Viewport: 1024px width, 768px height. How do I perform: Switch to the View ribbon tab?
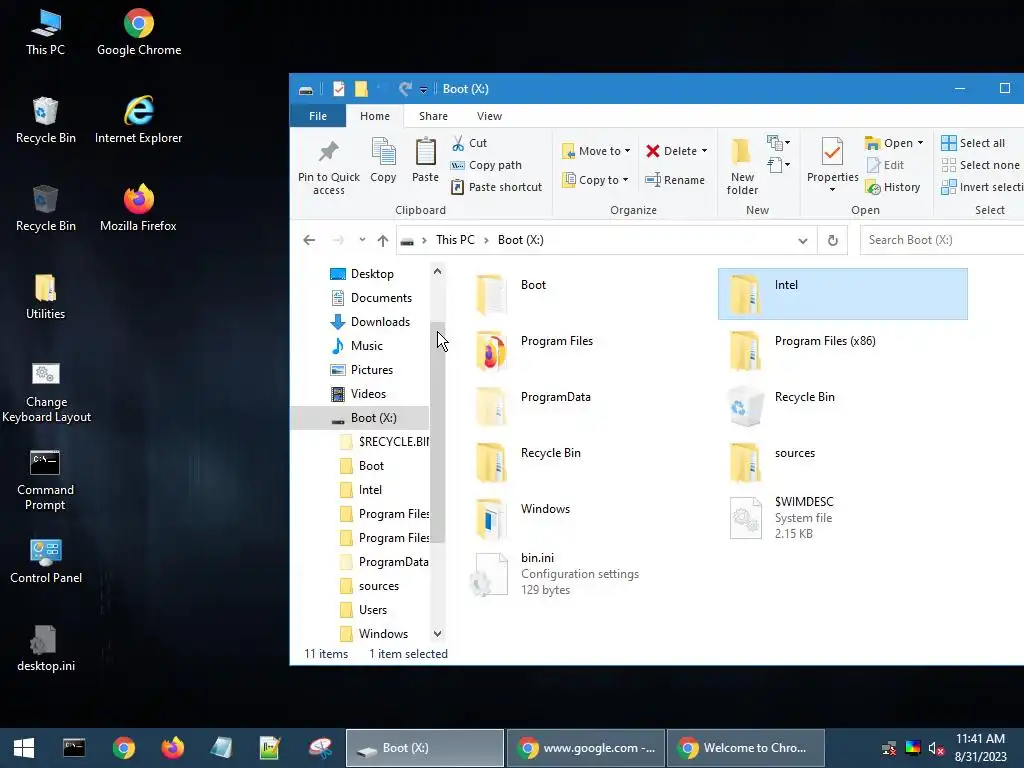click(489, 116)
